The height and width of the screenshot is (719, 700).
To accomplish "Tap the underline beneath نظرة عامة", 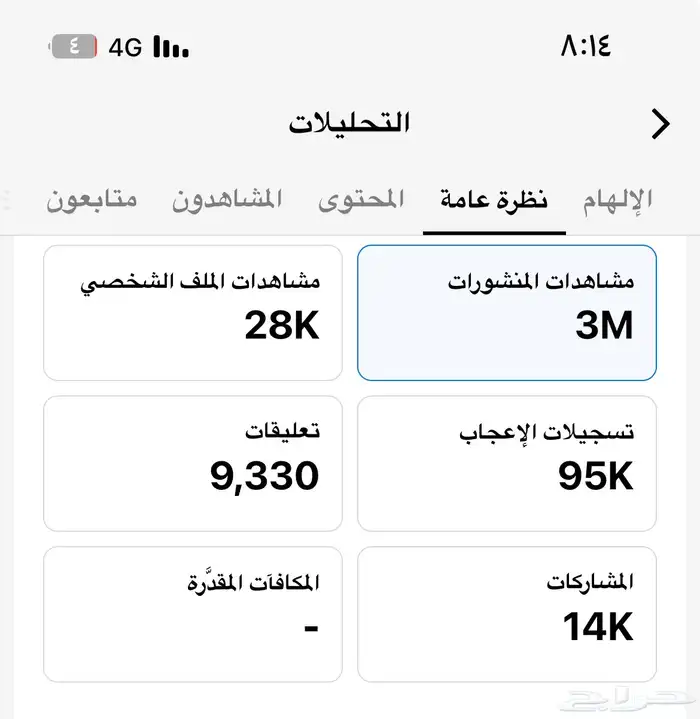I will point(494,231).
